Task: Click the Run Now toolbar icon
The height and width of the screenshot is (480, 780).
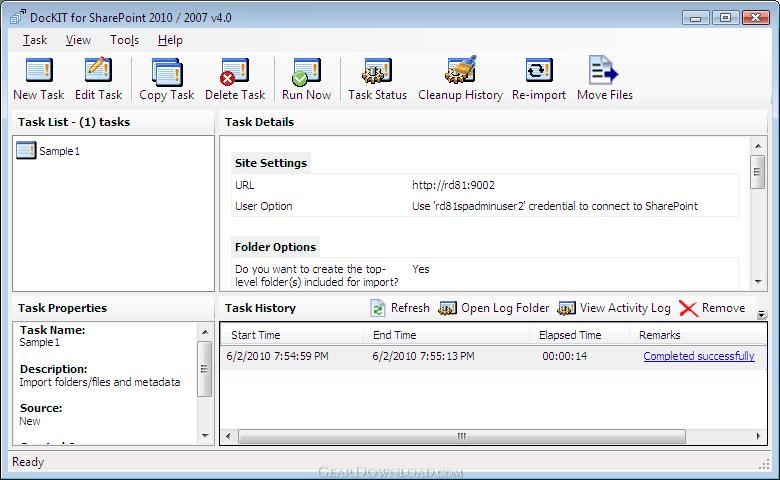Action: coord(306,72)
